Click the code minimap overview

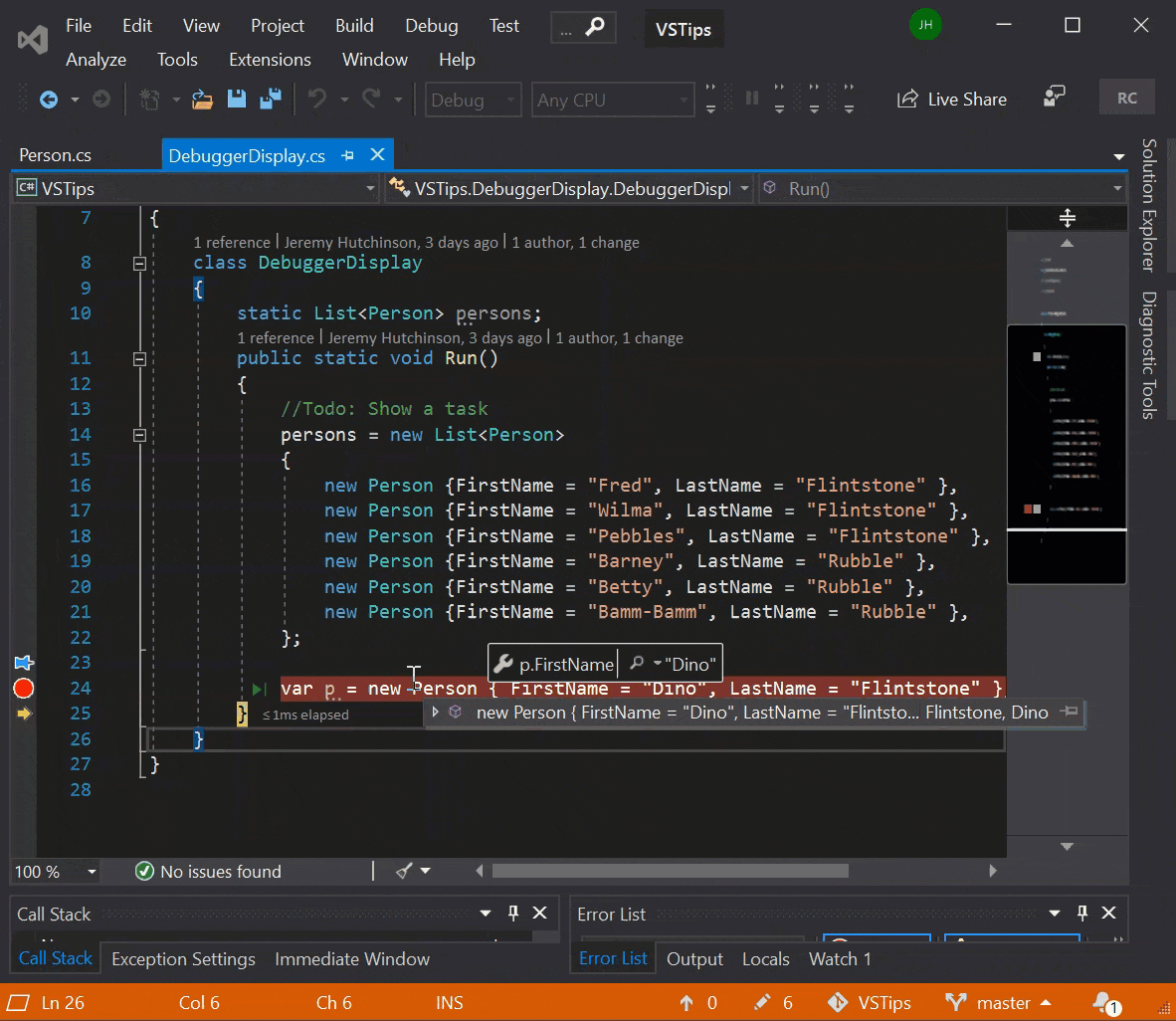[x=1067, y=454]
